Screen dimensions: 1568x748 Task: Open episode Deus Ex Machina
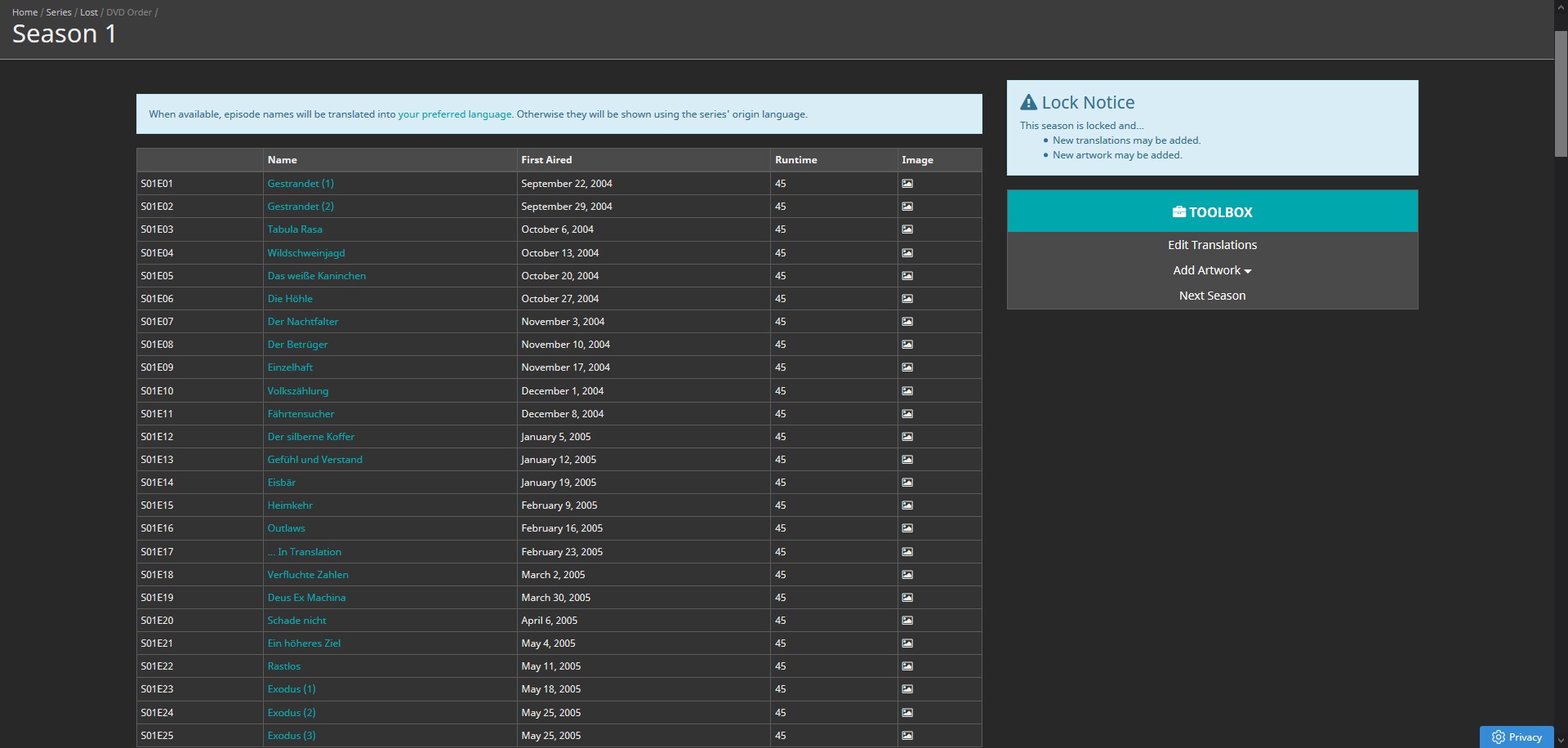point(307,598)
